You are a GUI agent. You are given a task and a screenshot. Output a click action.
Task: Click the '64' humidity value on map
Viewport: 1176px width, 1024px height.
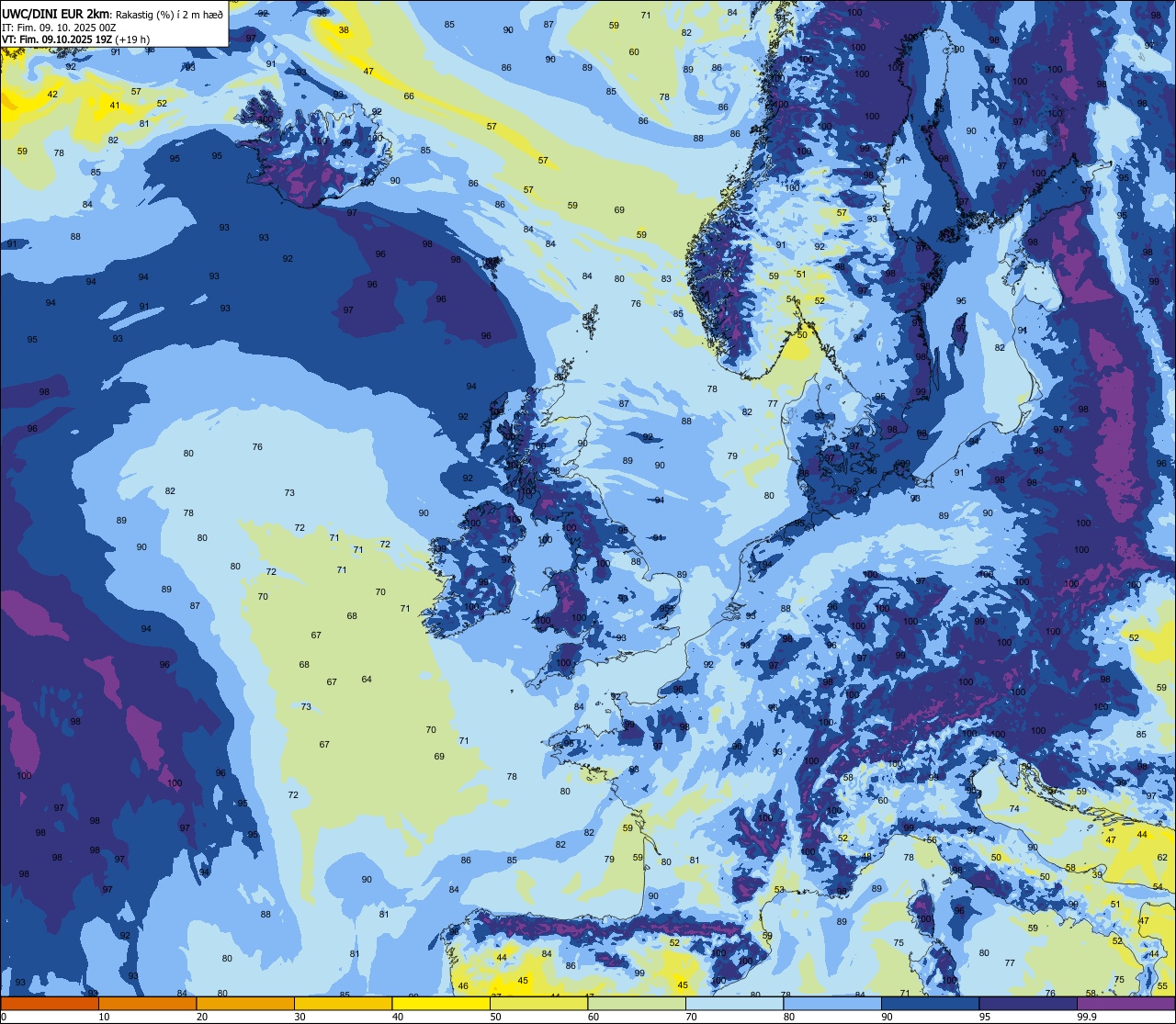(367, 680)
